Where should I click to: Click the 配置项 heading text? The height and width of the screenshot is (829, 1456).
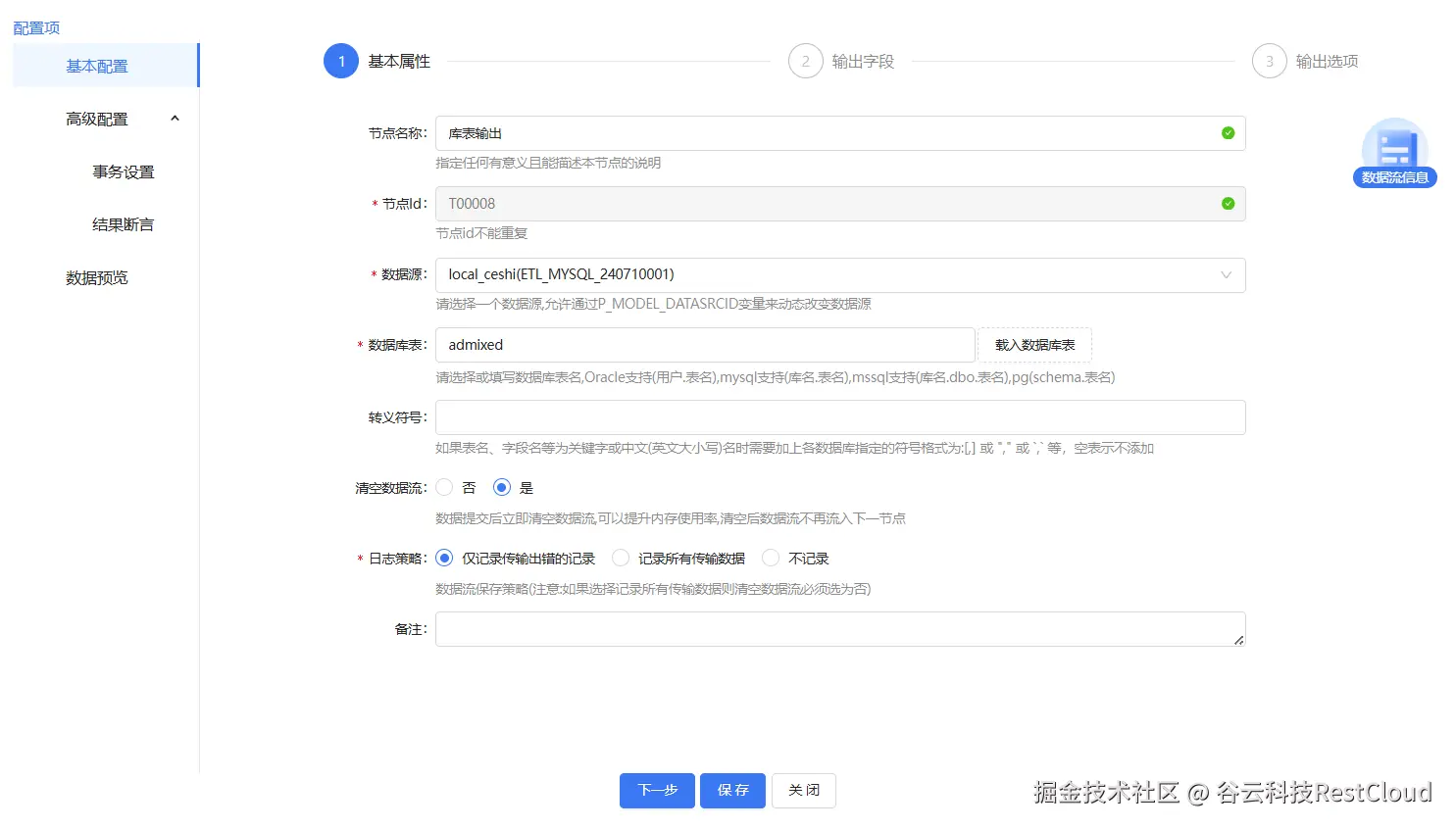[36, 27]
